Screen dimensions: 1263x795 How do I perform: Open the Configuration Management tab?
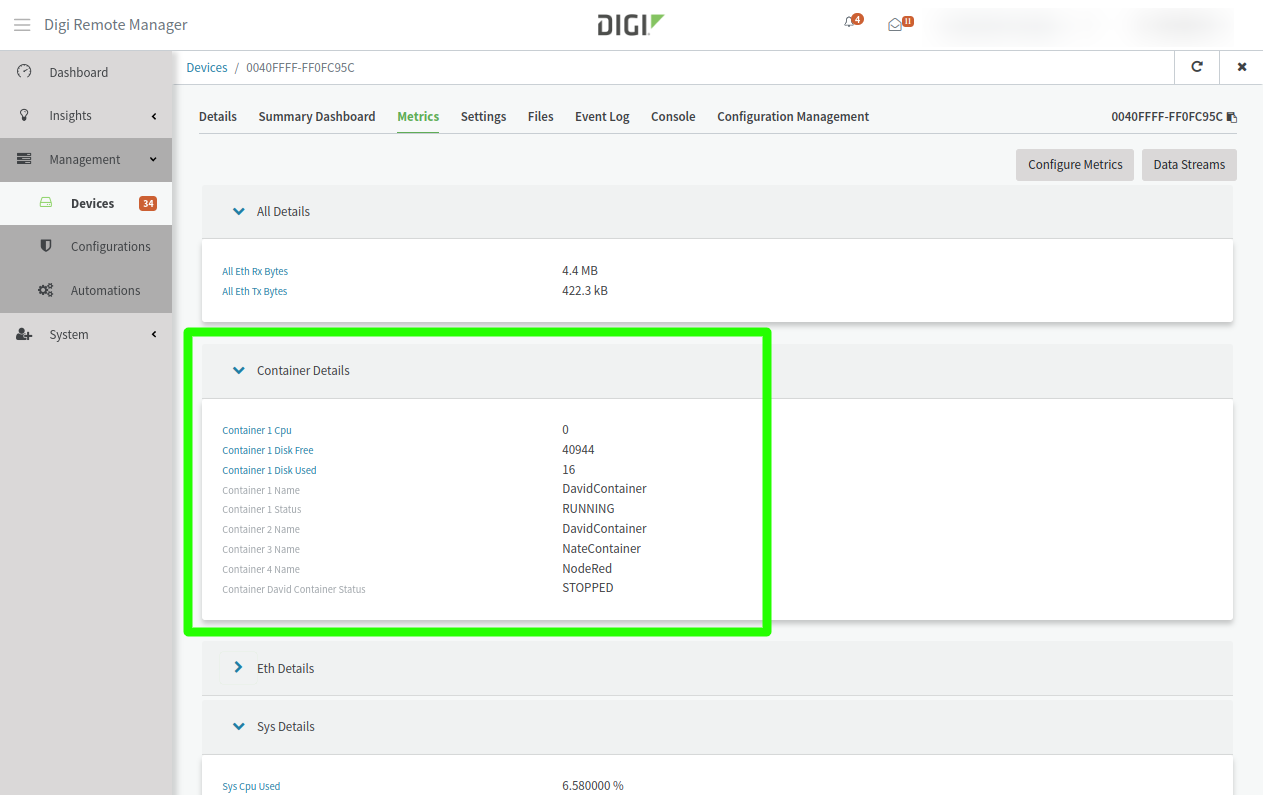[793, 116]
